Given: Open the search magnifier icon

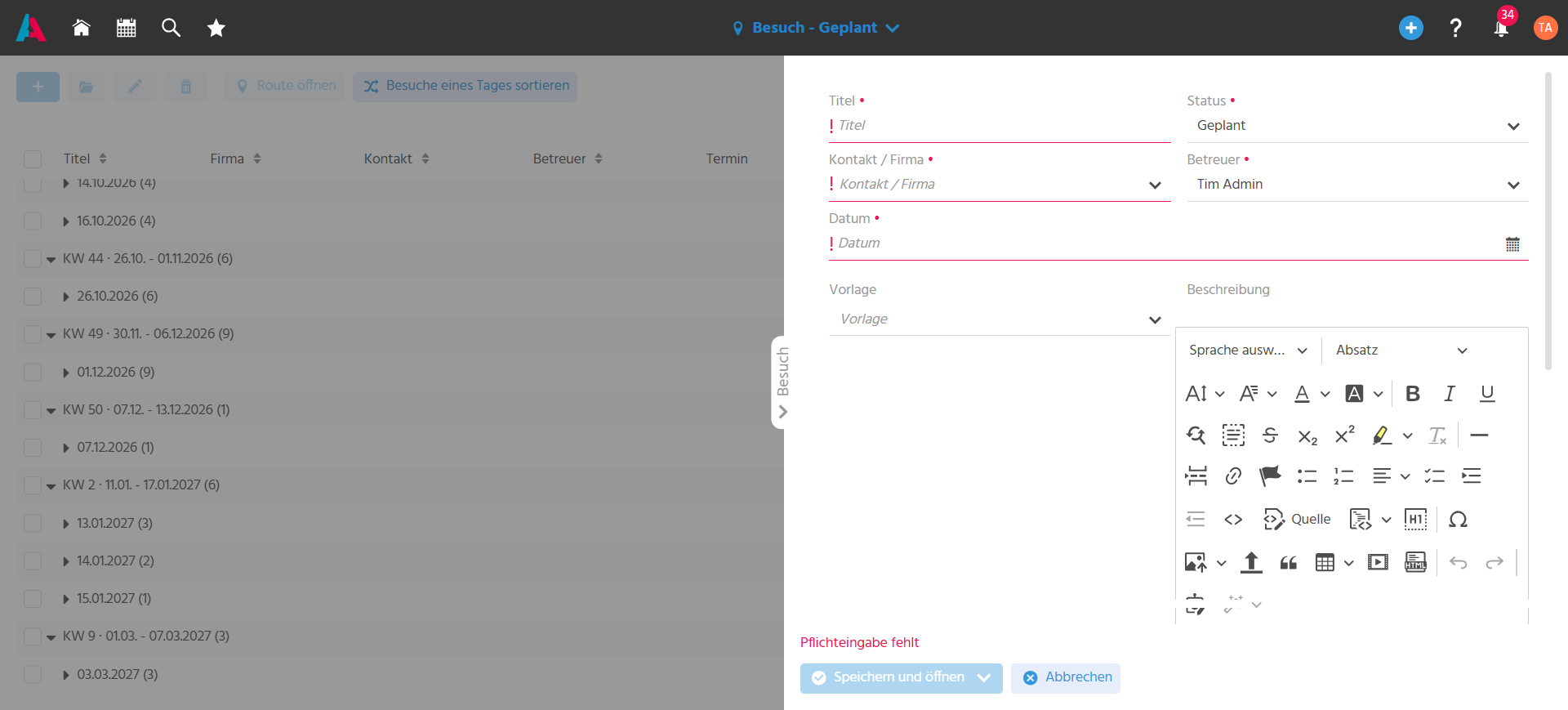Looking at the screenshot, I should click(171, 28).
